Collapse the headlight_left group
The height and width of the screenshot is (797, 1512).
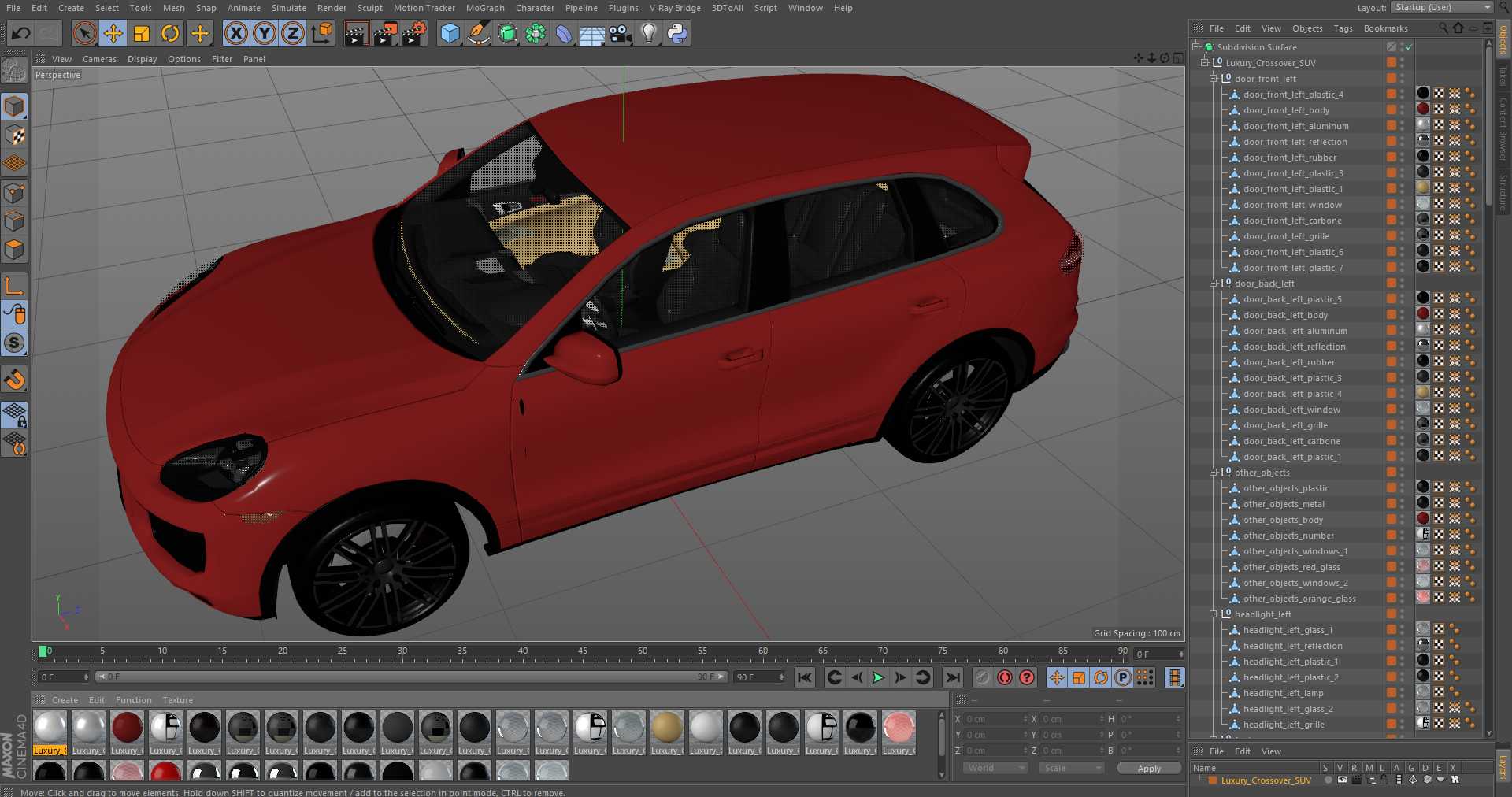tap(1214, 614)
